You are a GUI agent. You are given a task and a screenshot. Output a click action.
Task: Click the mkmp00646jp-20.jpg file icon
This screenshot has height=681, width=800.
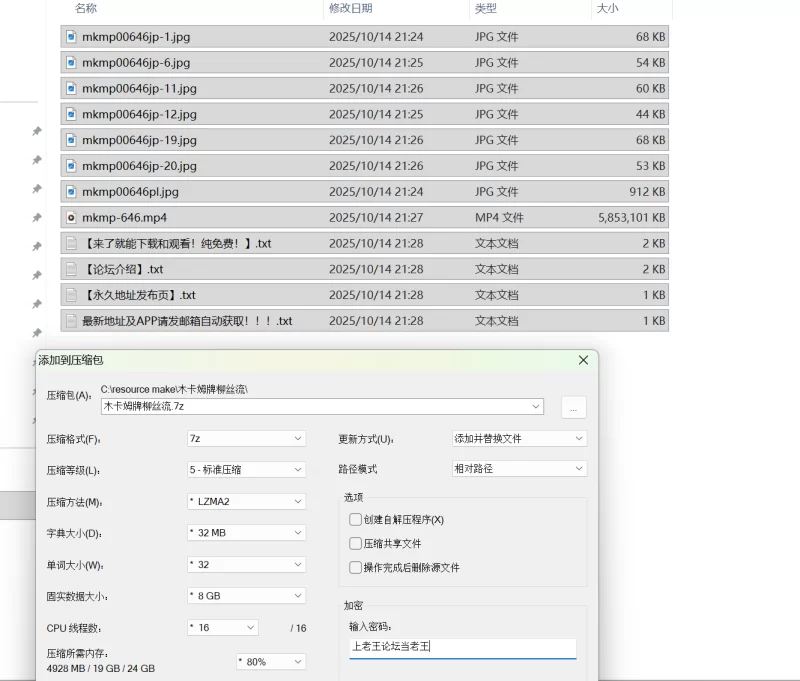pos(71,165)
